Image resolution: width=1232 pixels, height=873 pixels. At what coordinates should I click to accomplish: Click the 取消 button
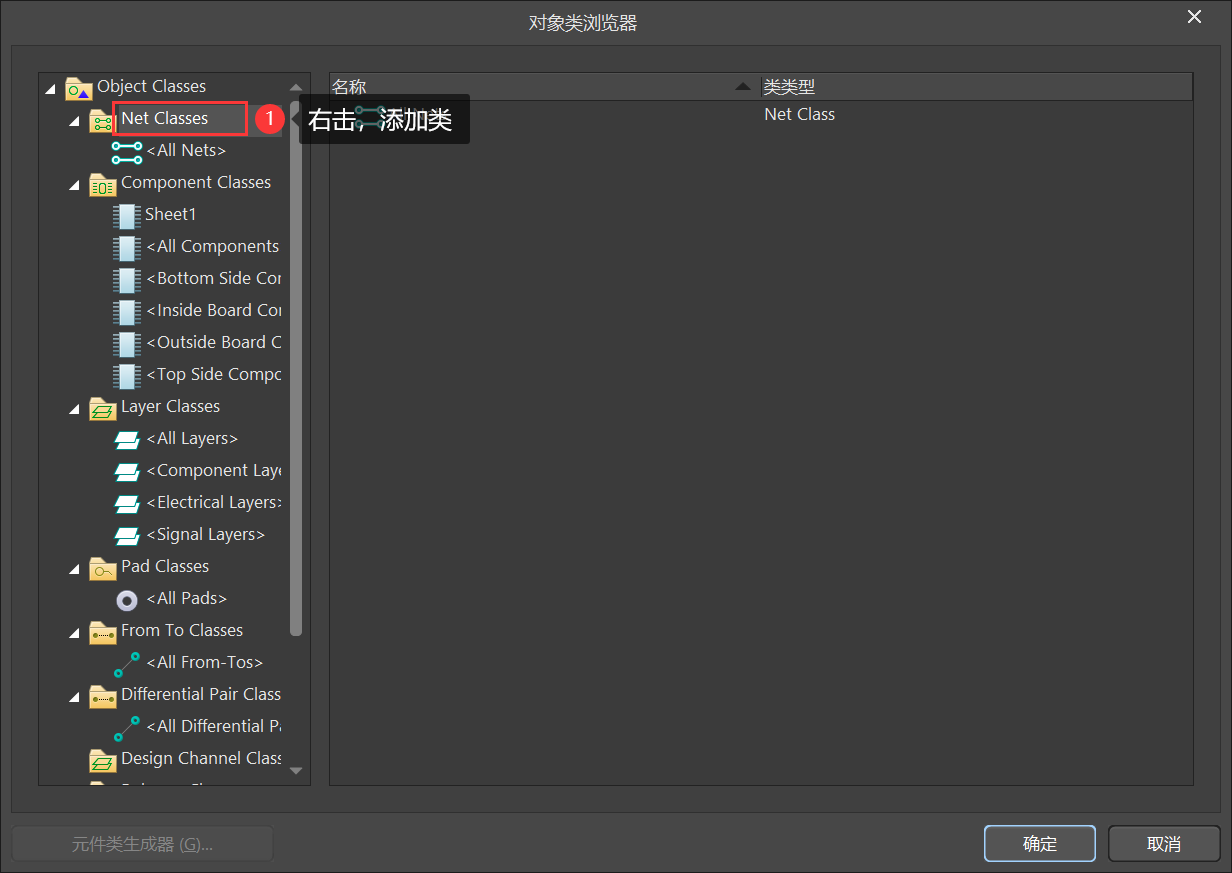1164,843
